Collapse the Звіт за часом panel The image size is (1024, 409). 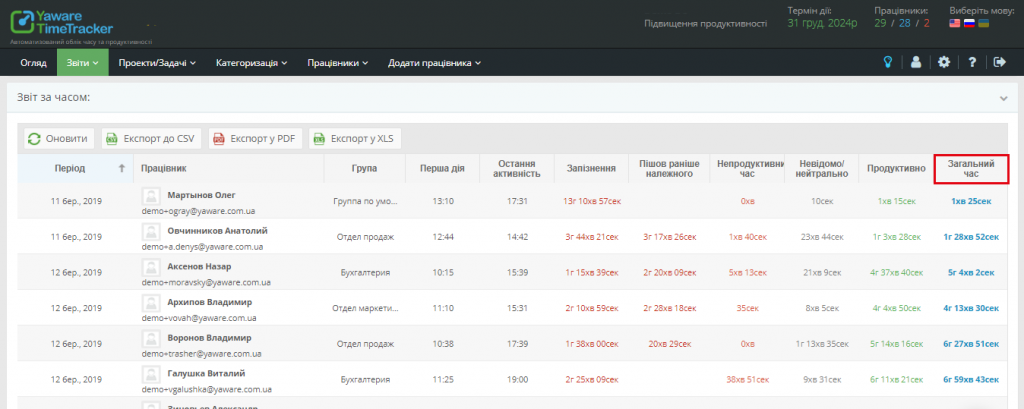click(x=1003, y=98)
